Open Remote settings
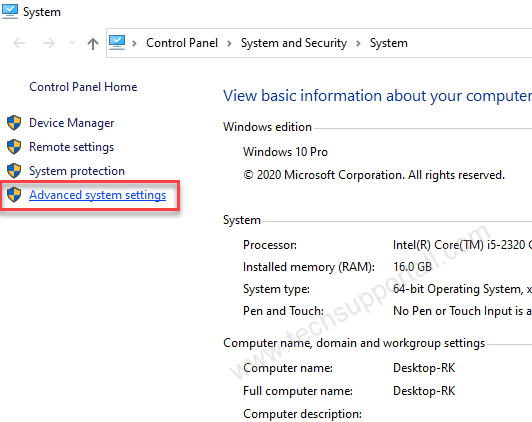The width and height of the screenshot is (532, 422). click(x=72, y=147)
